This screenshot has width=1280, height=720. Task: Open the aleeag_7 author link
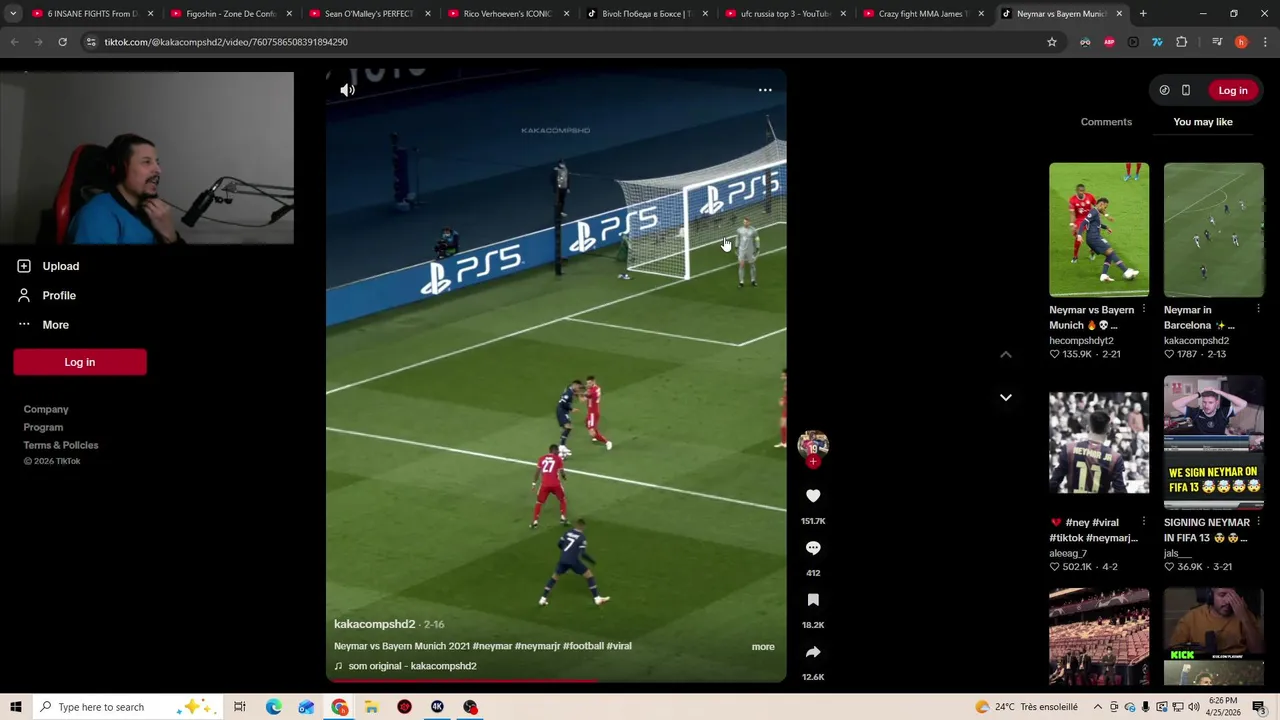click(x=1066, y=553)
